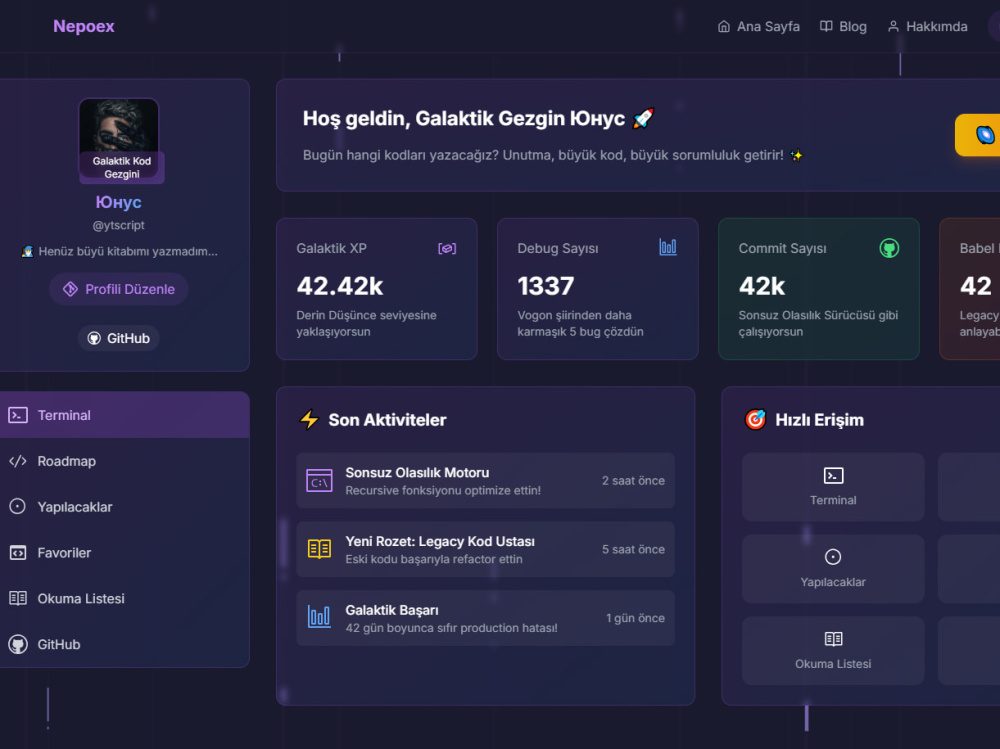
Task: Open Okuma Listesi in the sidebar
Action: click(x=124, y=598)
